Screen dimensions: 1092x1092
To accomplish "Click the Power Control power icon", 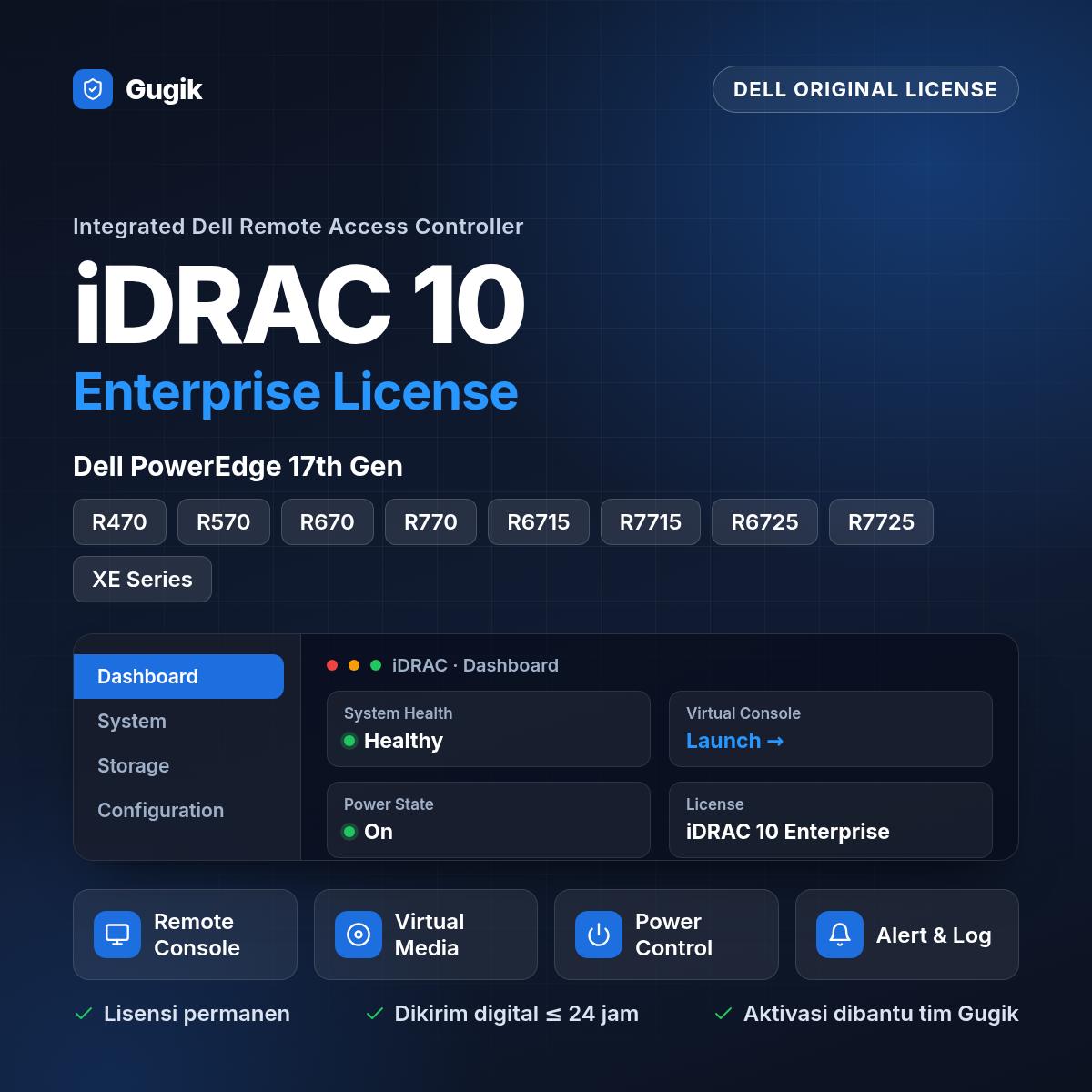I will (599, 935).
